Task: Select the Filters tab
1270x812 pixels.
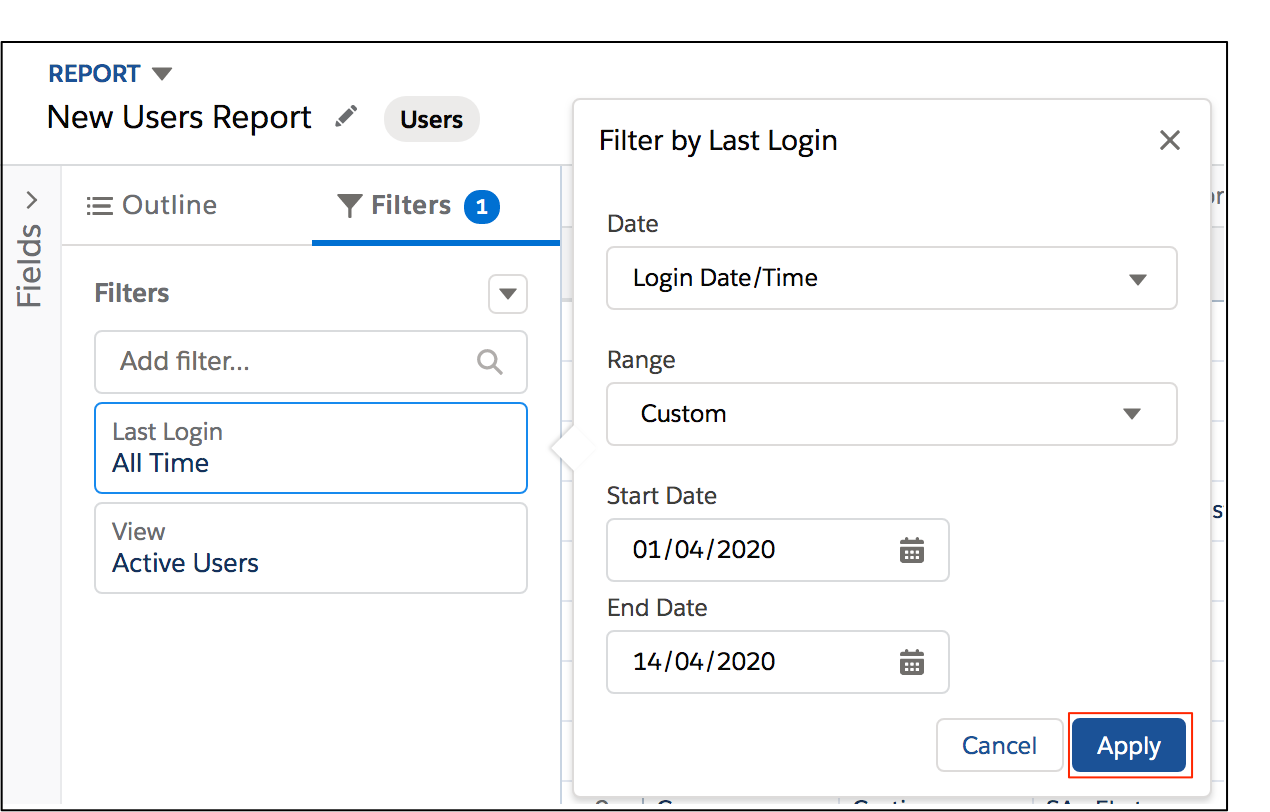Action: pyautogui.click(x=411, y=206)
